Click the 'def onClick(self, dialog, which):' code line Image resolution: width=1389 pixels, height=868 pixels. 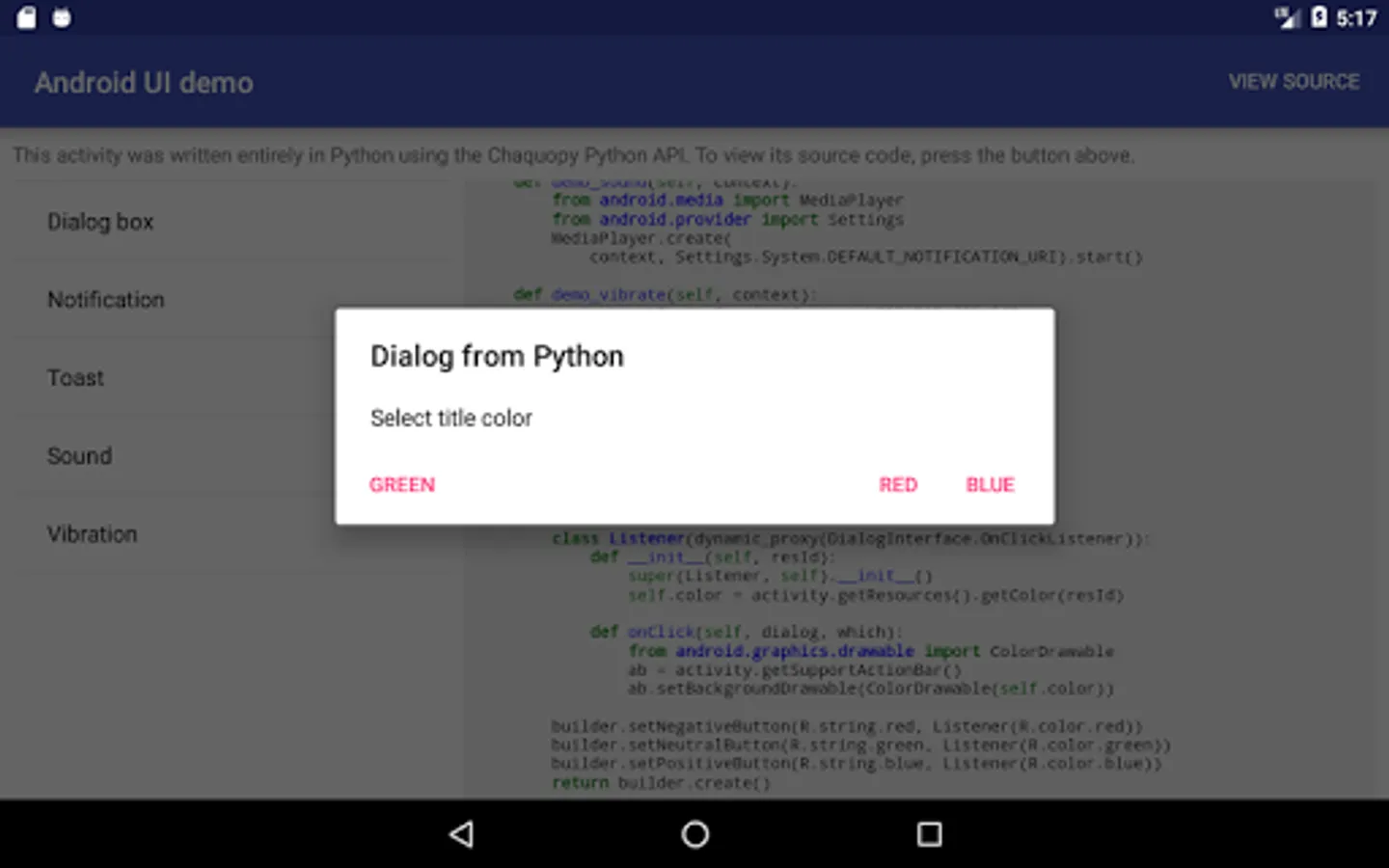747,632
